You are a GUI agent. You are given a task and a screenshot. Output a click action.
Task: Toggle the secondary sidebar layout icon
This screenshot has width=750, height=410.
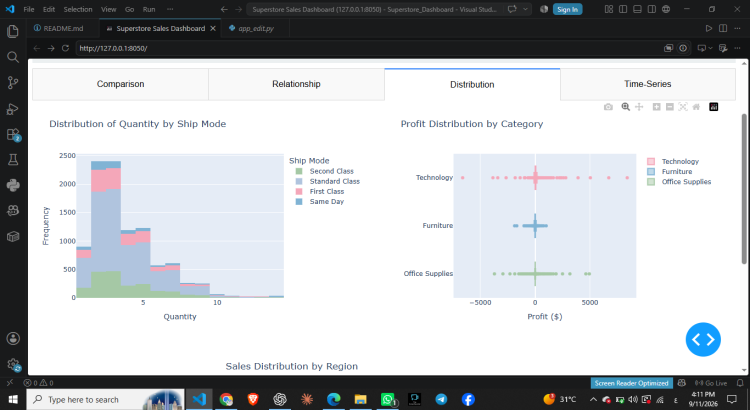[651, 9]
